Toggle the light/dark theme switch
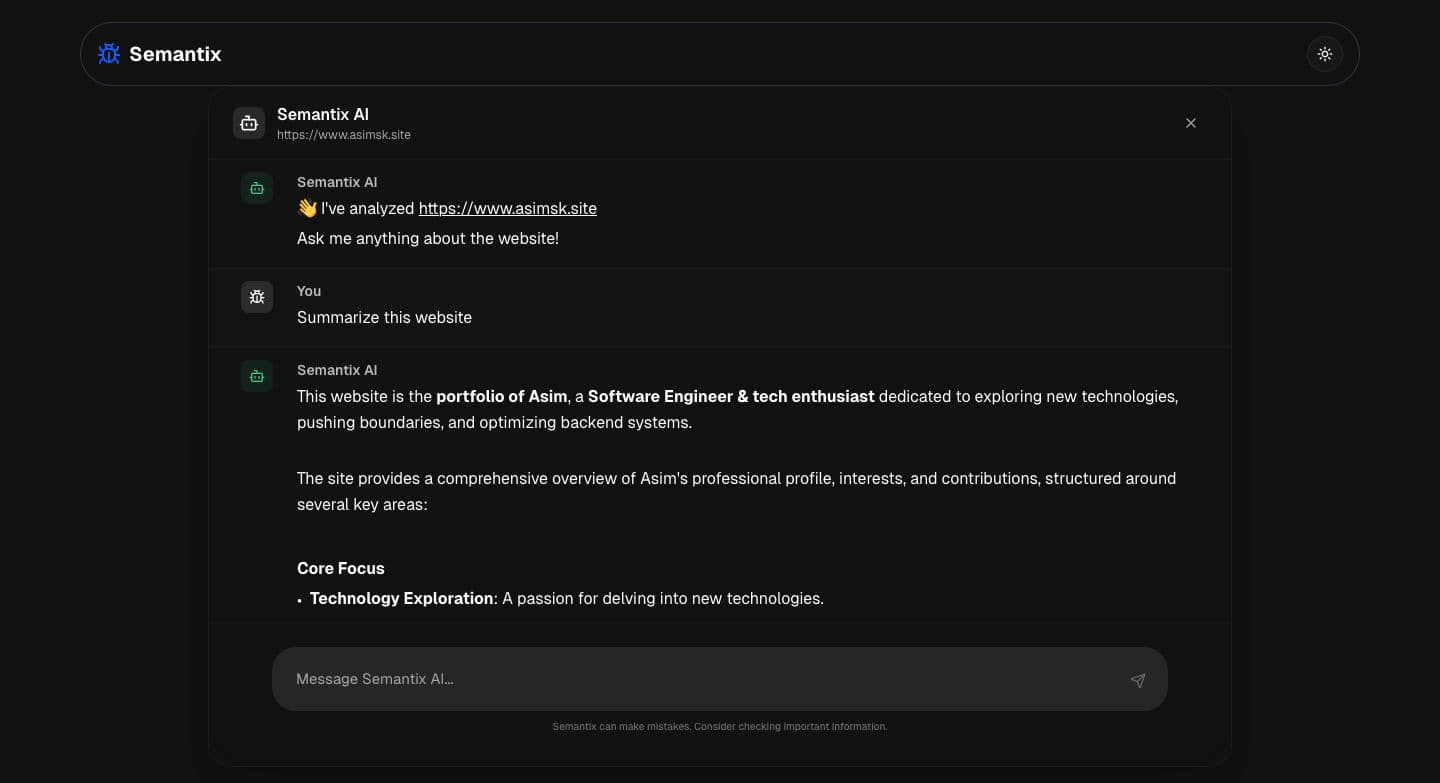1440x783 pixels. pos(1325,54)
